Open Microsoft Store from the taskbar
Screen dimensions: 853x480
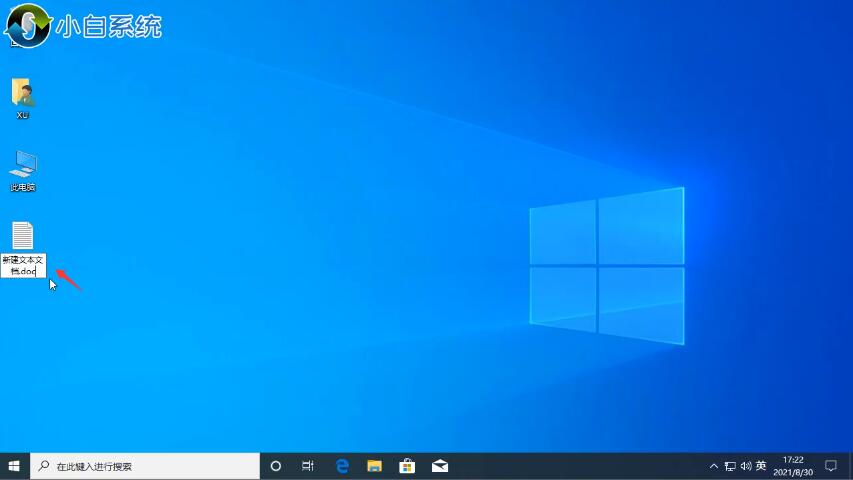pyautogui.click(x=407, y=466)
